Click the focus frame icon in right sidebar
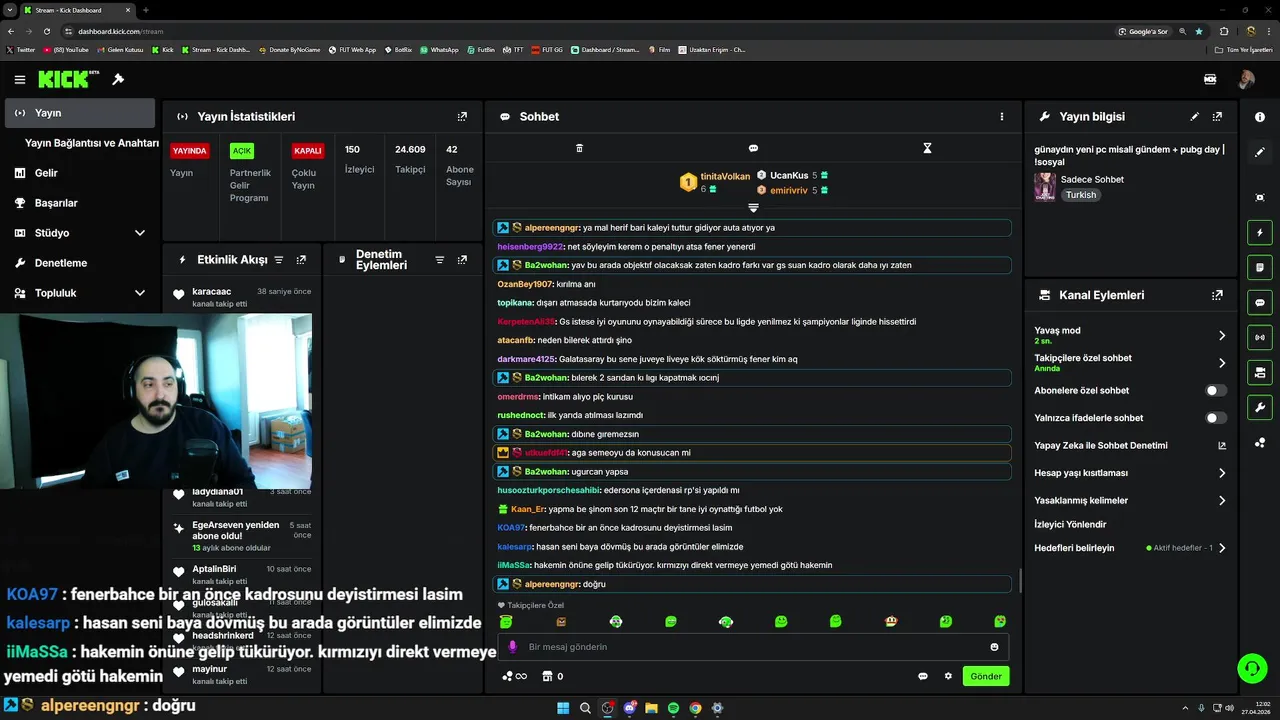This screenshot has height=720, width=1280. (1260, 197)
